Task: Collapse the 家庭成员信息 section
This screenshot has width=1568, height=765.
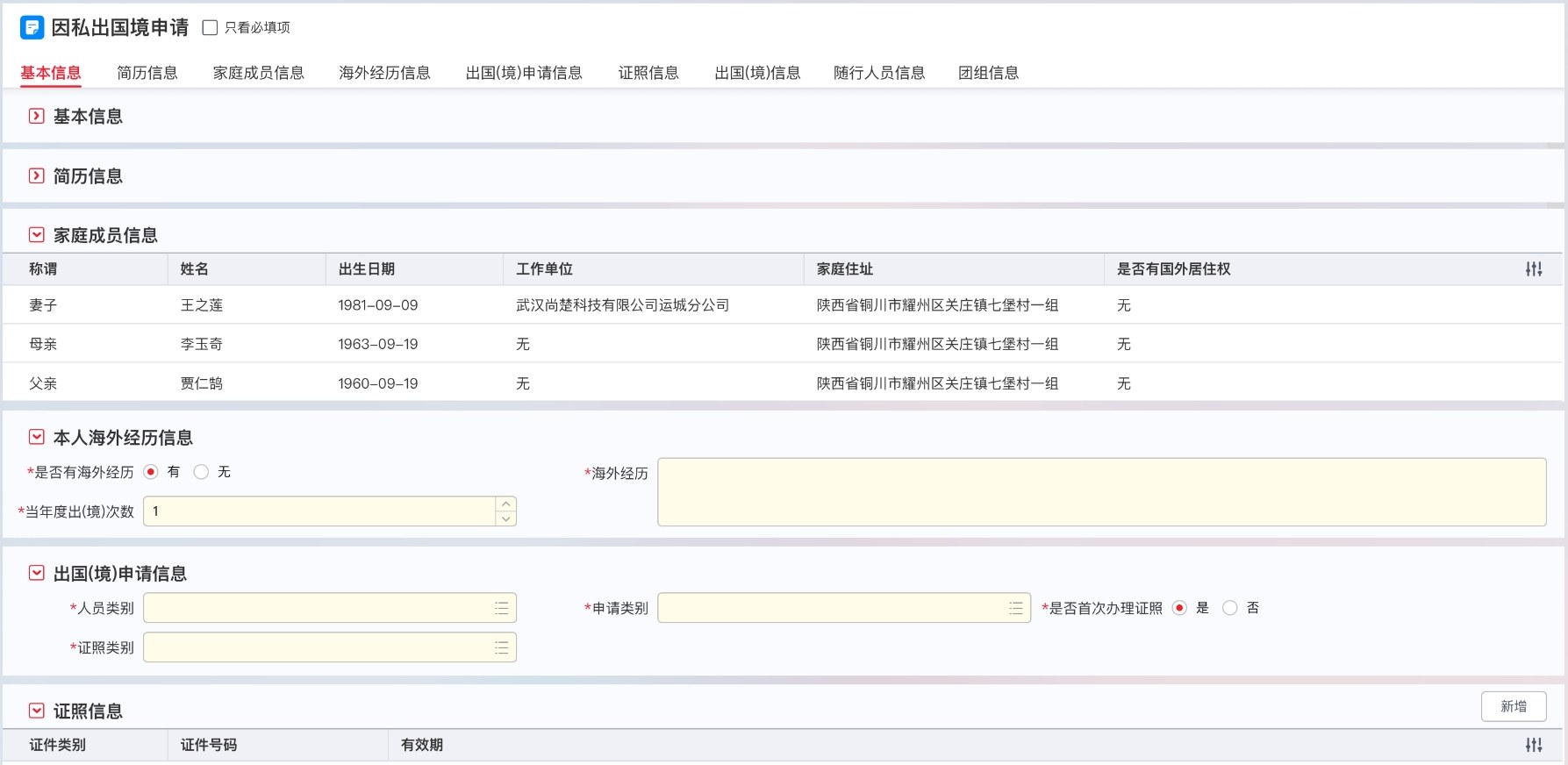Action: pos(36,235)
